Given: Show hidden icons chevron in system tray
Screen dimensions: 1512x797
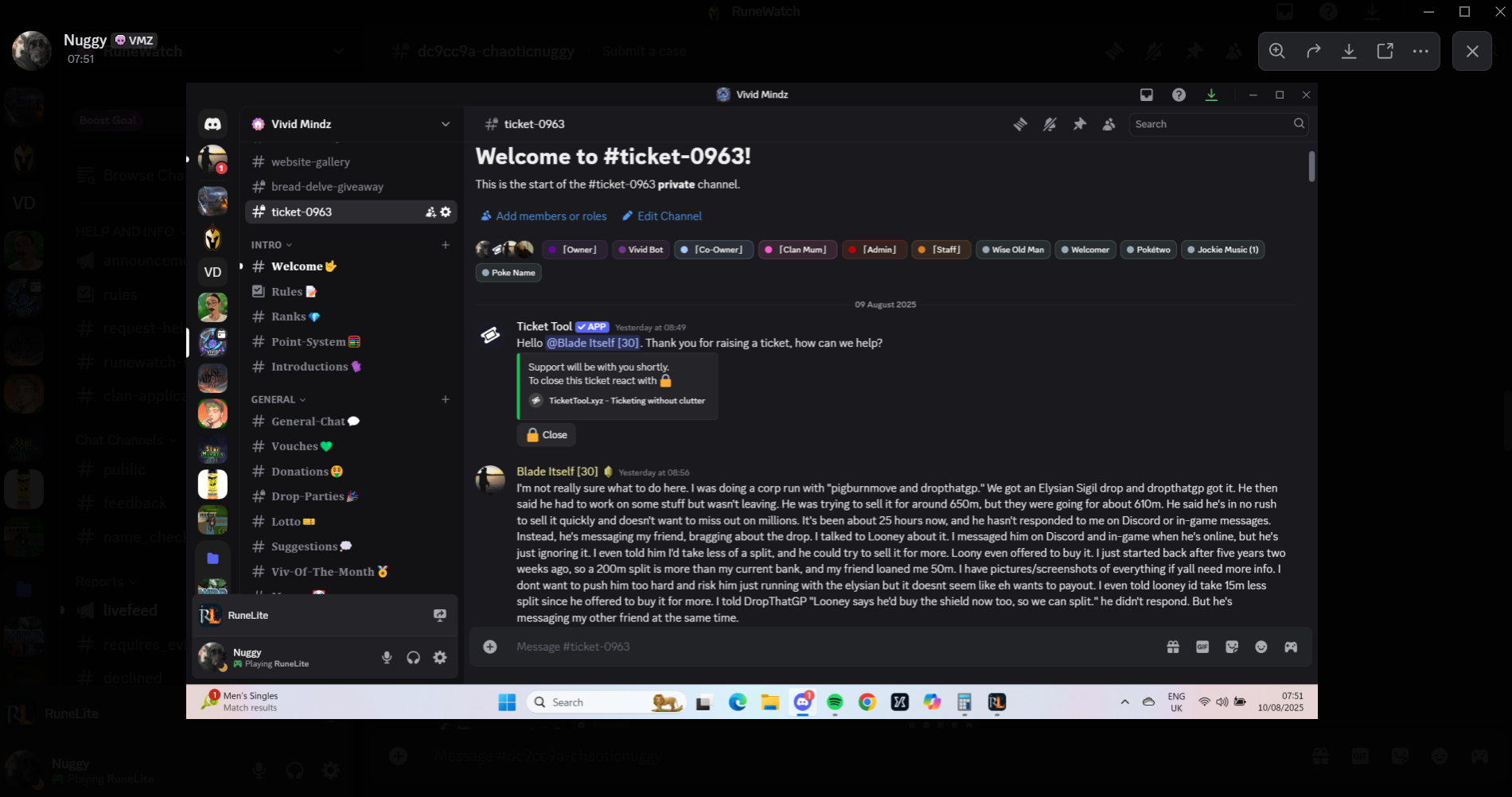Looking at the screenshot, I should 1124,702.
